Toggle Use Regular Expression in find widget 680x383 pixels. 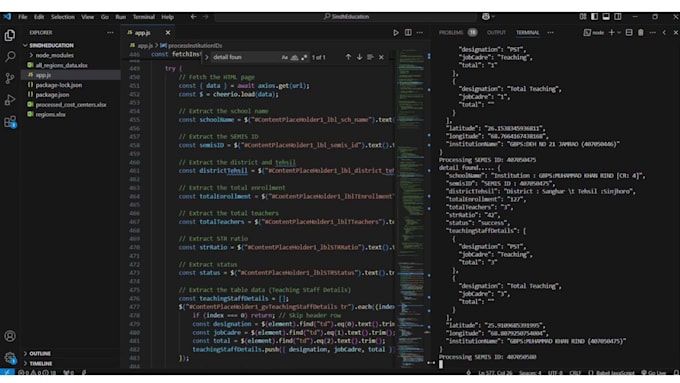[304, 57]
